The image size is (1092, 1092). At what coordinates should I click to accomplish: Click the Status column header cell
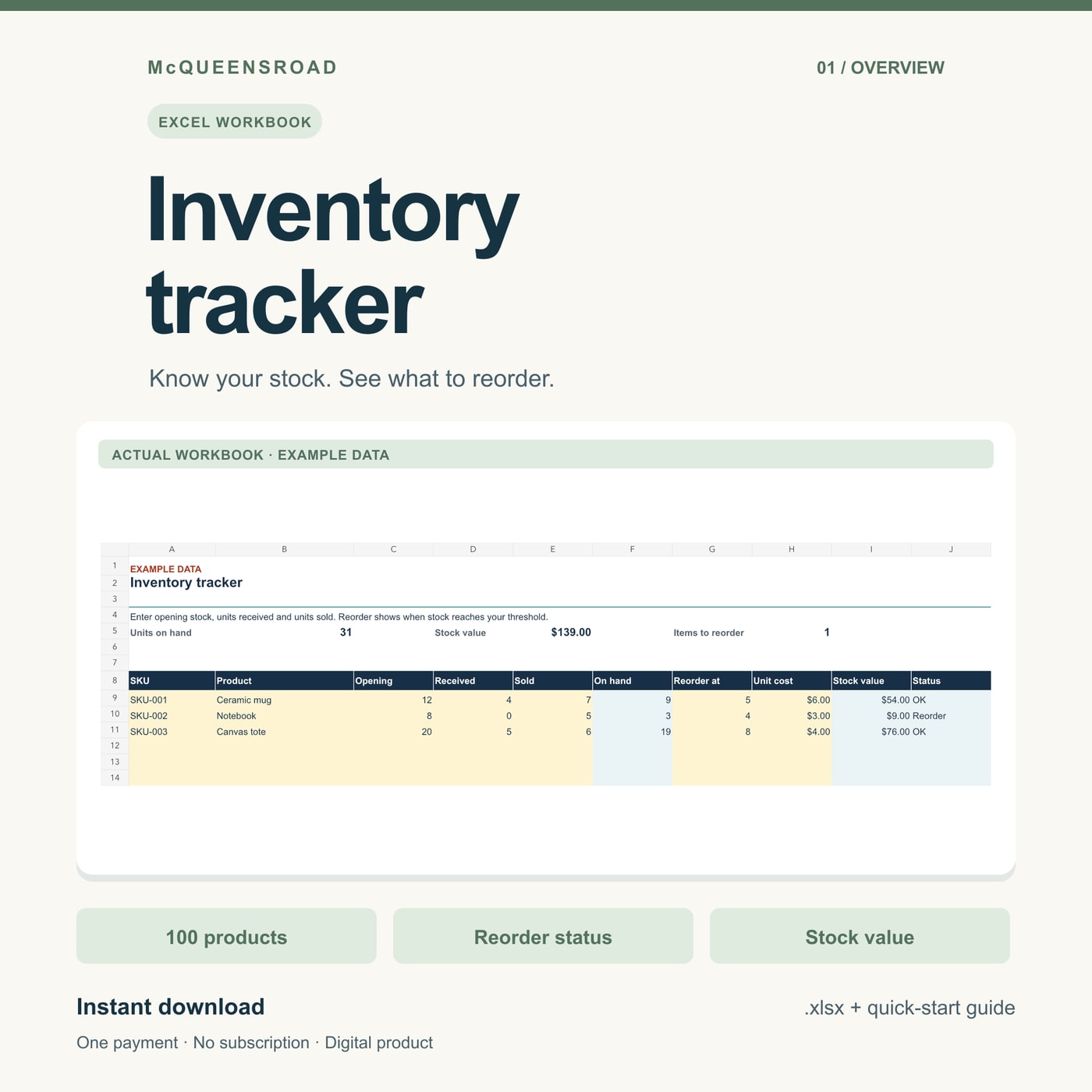(951, 681)
